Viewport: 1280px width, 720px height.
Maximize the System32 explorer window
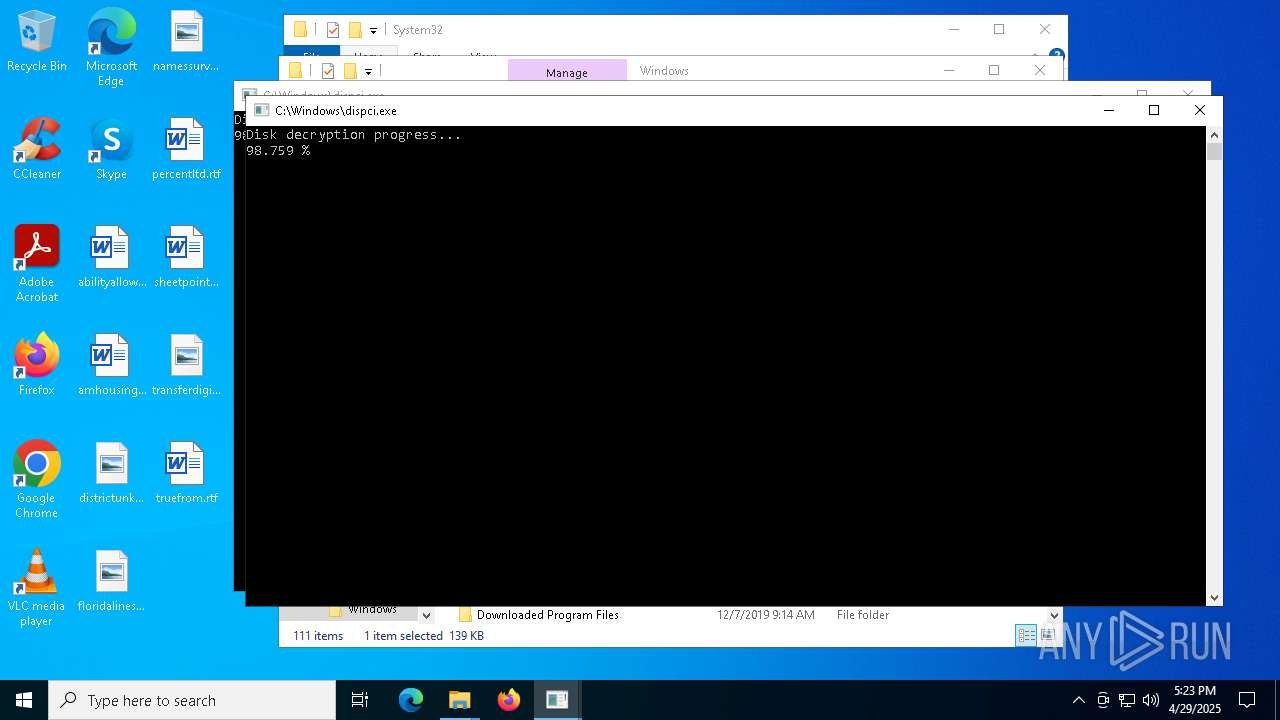point(999,29)
